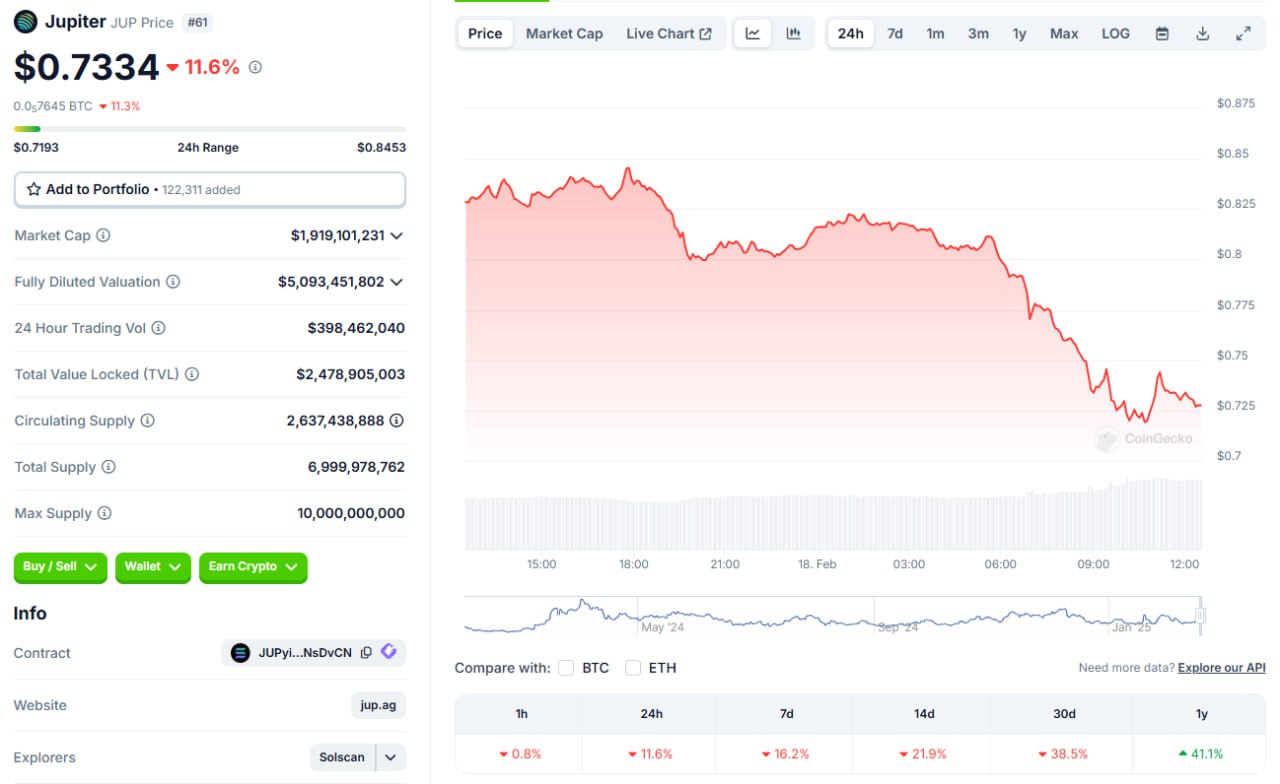Select the 7d time range
The height and width of the screenshot is (784, 1280).
point(895,33)
